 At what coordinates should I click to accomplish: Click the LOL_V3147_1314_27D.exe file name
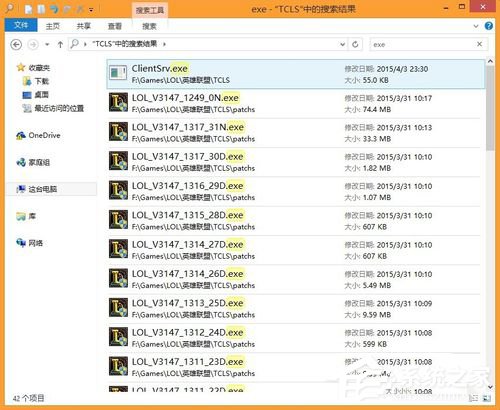click(187, 244)
